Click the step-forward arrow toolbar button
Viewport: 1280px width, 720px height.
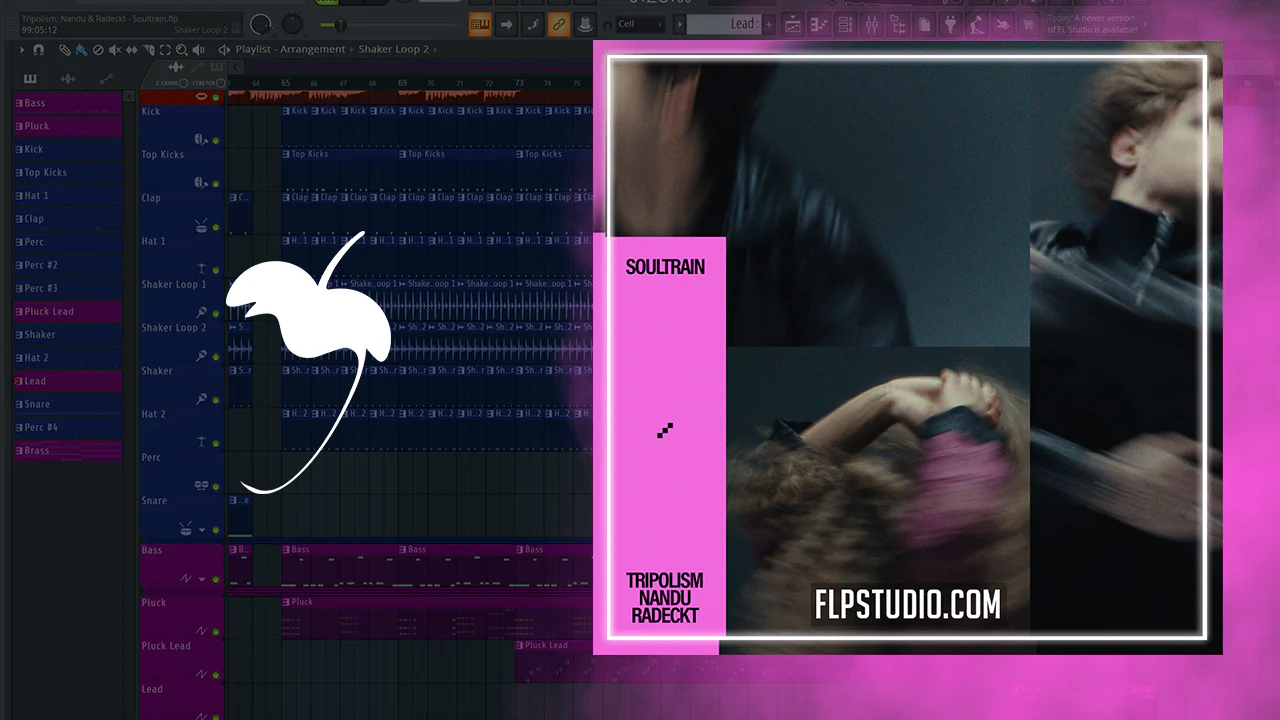pos(507,24)
